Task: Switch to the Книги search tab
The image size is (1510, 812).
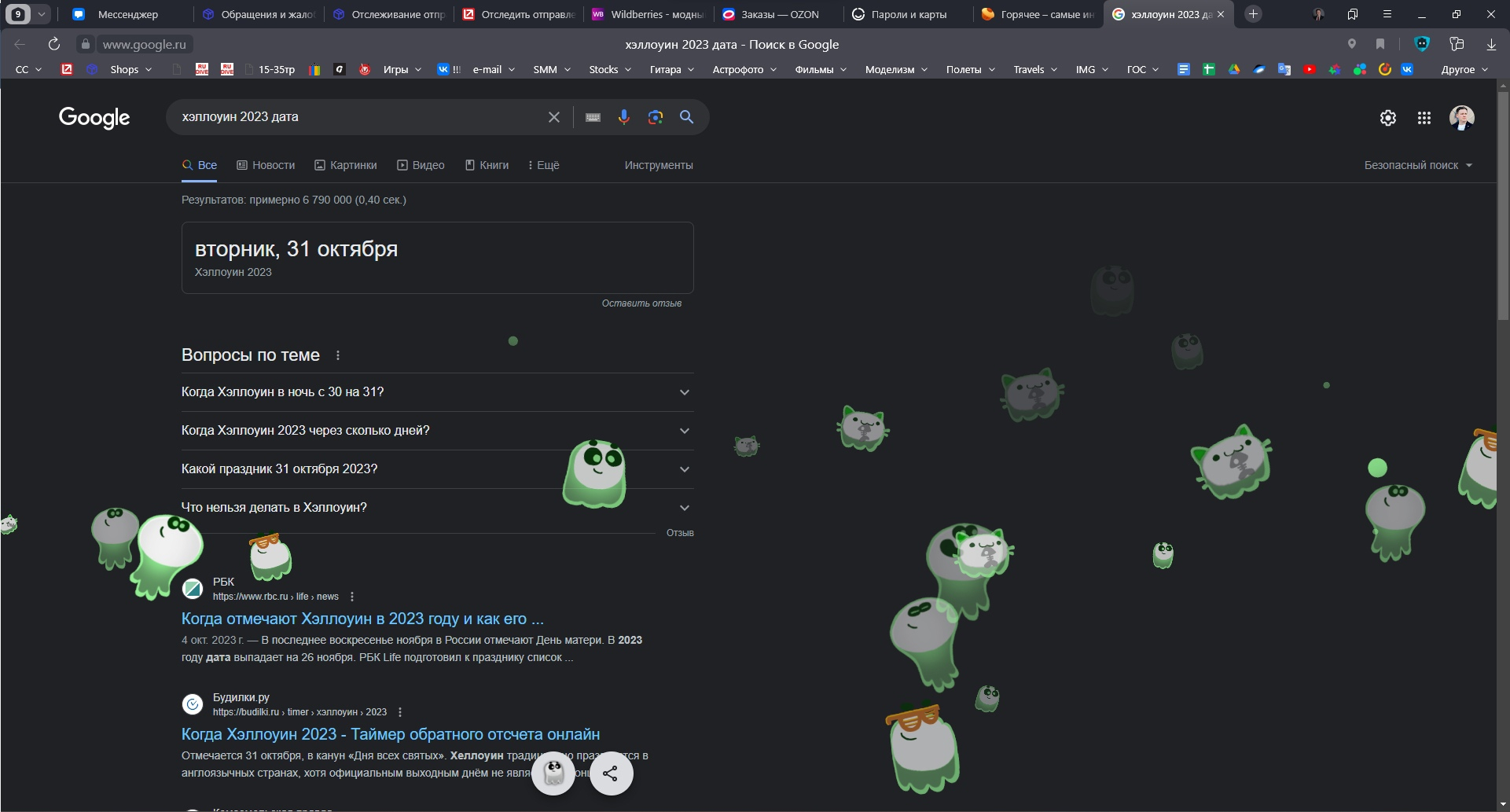Action: click(x=487, y=165)
